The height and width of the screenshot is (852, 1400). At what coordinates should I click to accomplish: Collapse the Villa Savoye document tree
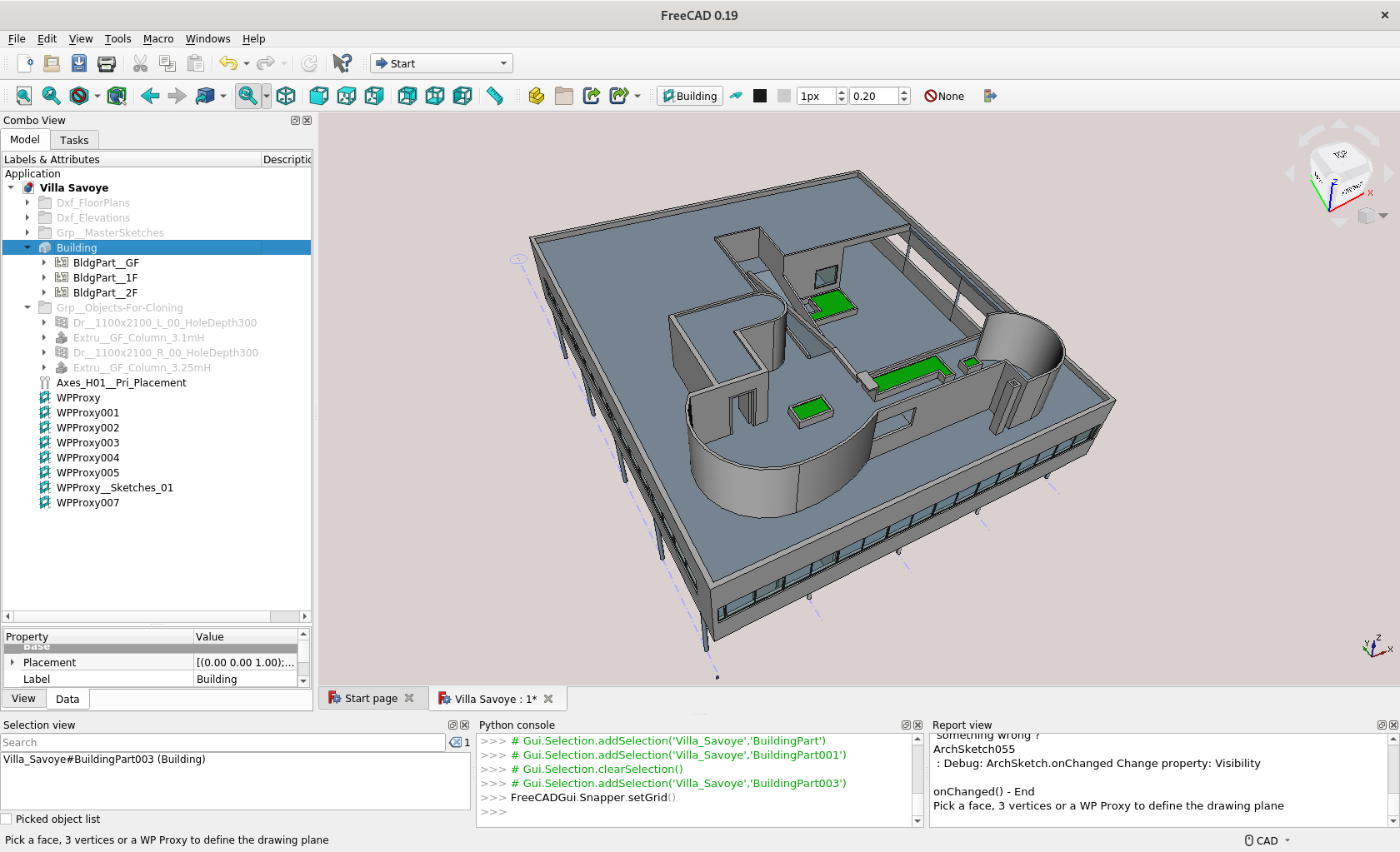[11, 187]
